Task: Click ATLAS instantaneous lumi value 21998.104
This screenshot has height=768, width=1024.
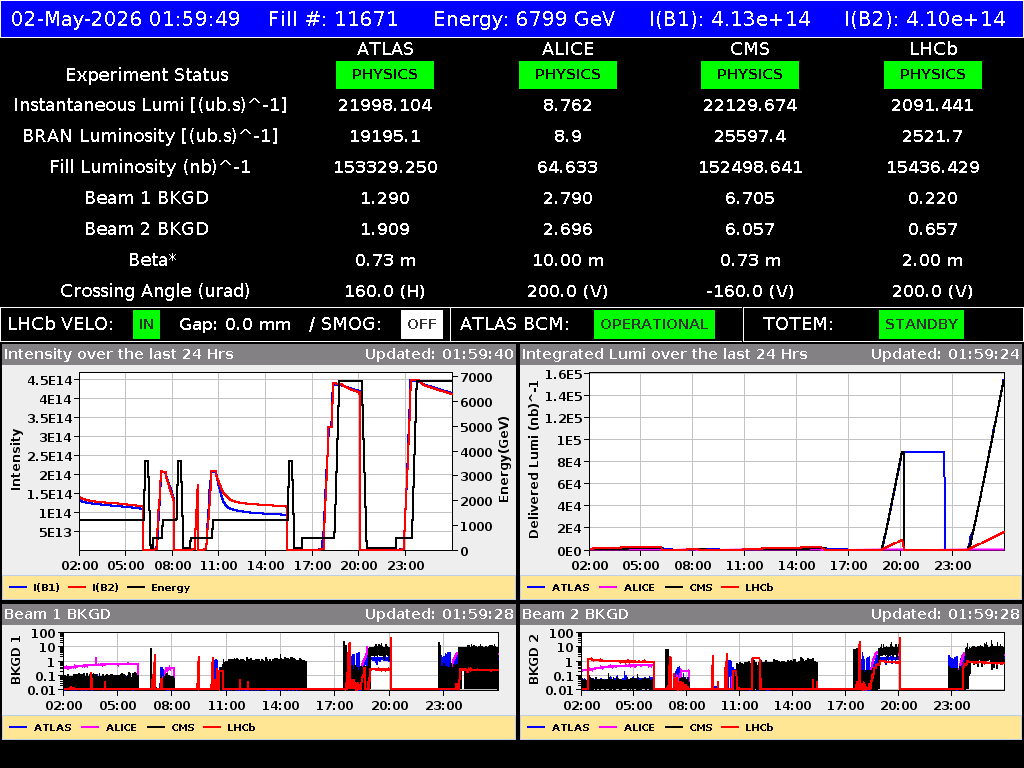Action: tap(385, 105)
